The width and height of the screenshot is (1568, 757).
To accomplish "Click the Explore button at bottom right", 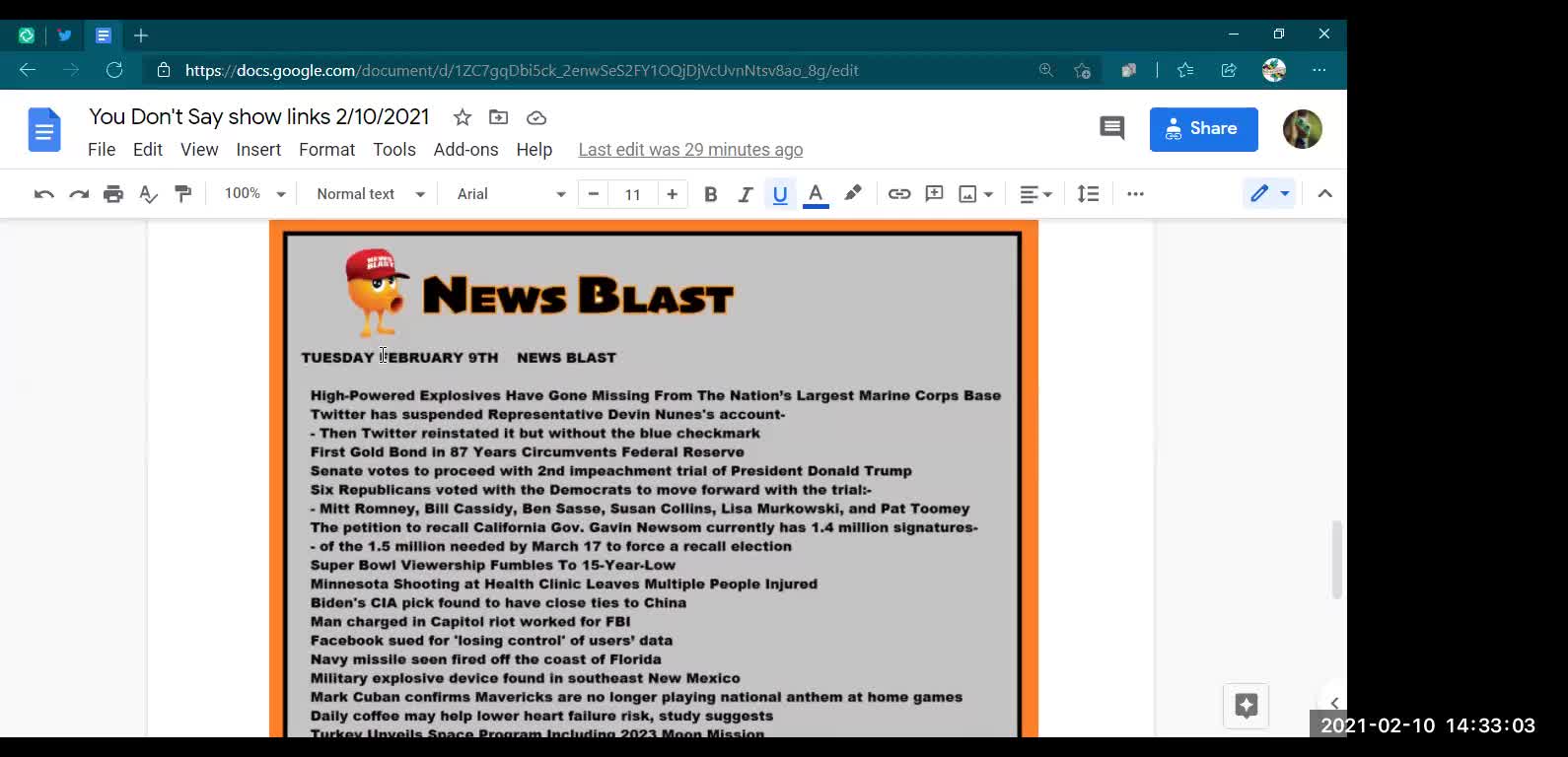I will (1246, 706).
